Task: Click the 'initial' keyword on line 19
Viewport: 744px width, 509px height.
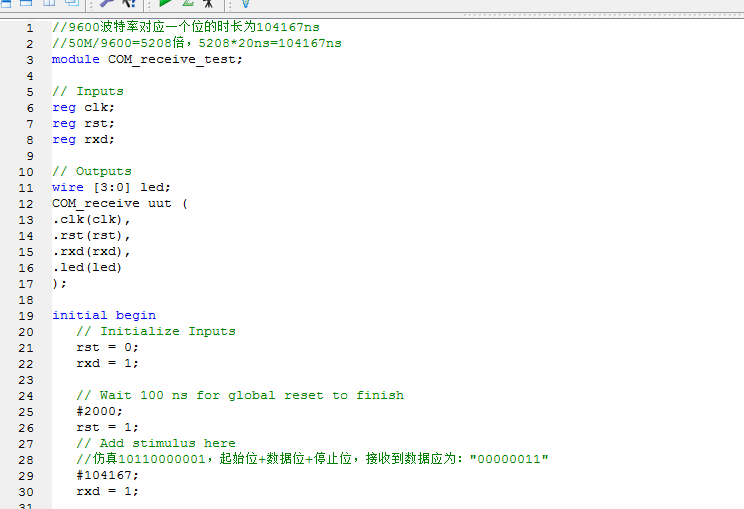Action: (x=80, y=315)
